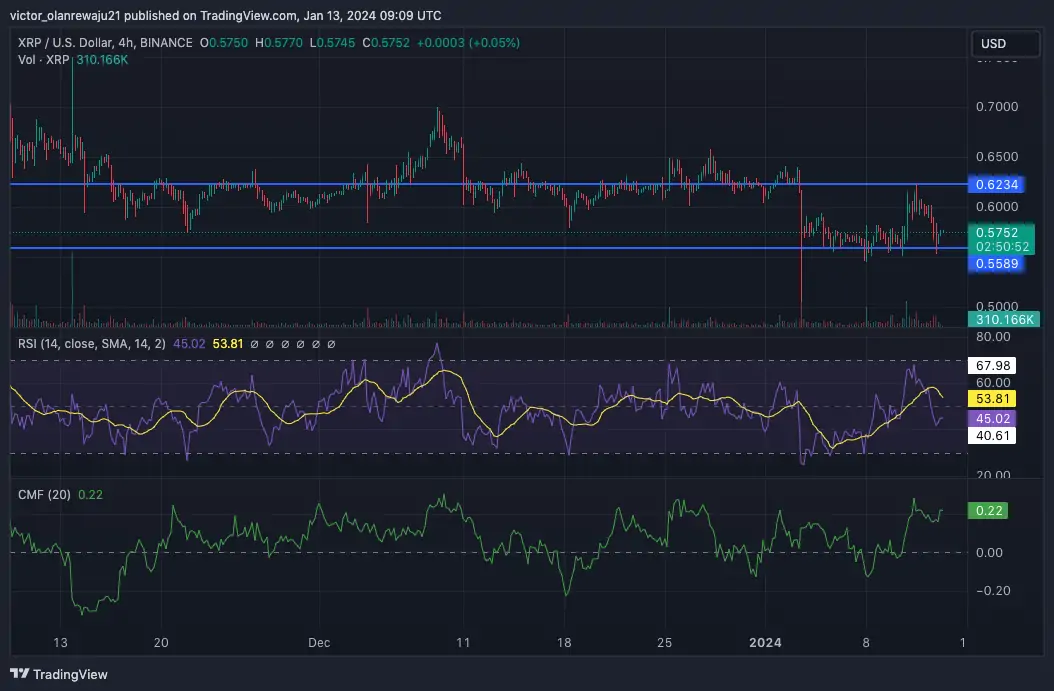This screenshot has height=691, width=1054.
Task: Click the 60.00 RSI axis value
Action: (x=993, y=382)
